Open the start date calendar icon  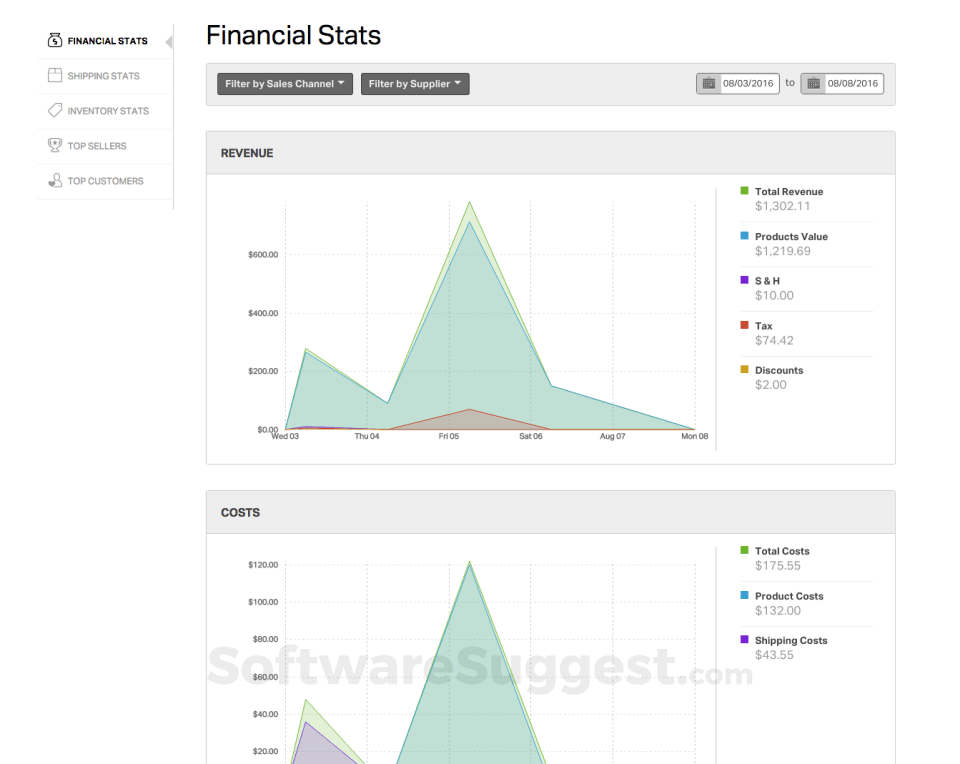pyautogui.click(x=709, y=83)
